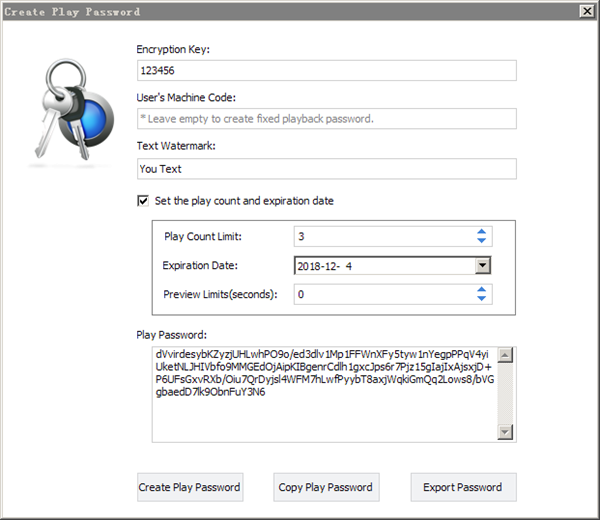
Task: Focus the User's Machine Code field
Action: (326, 119)
